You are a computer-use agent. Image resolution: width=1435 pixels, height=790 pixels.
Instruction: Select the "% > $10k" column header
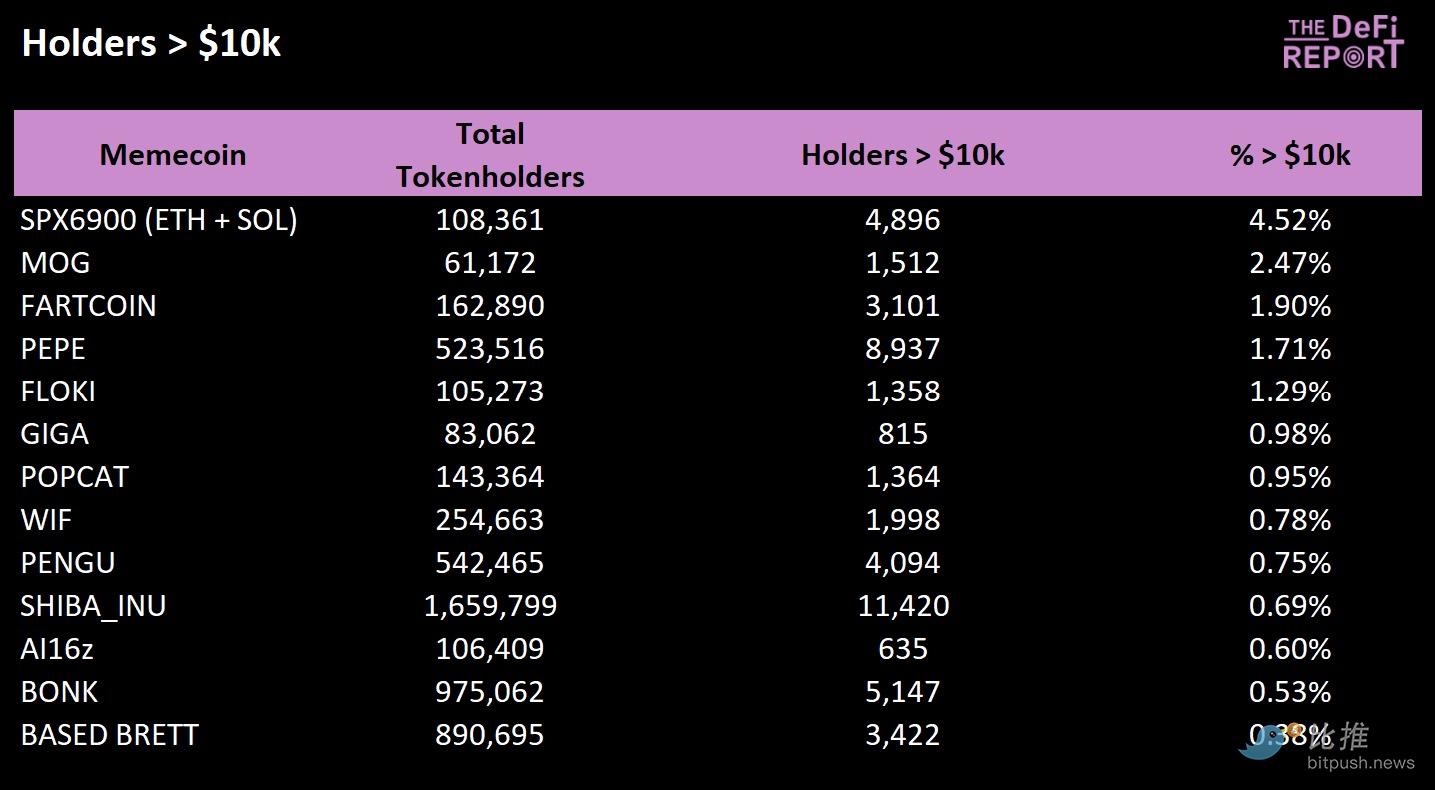pyautogui.click(x=1290, y=154)
